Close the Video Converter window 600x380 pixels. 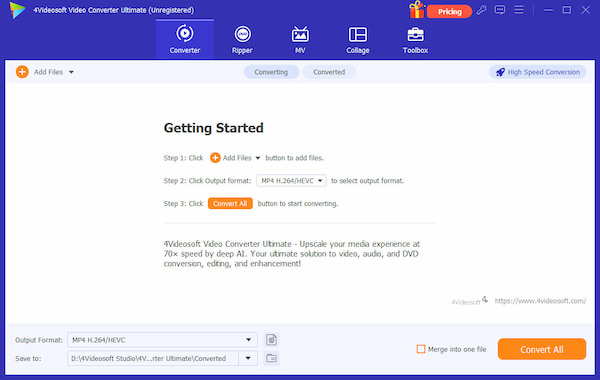(585, 10)
